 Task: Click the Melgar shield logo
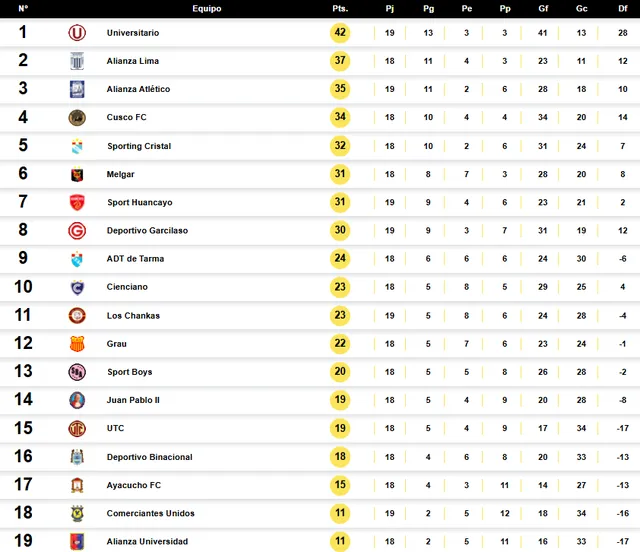click(77, 174)
